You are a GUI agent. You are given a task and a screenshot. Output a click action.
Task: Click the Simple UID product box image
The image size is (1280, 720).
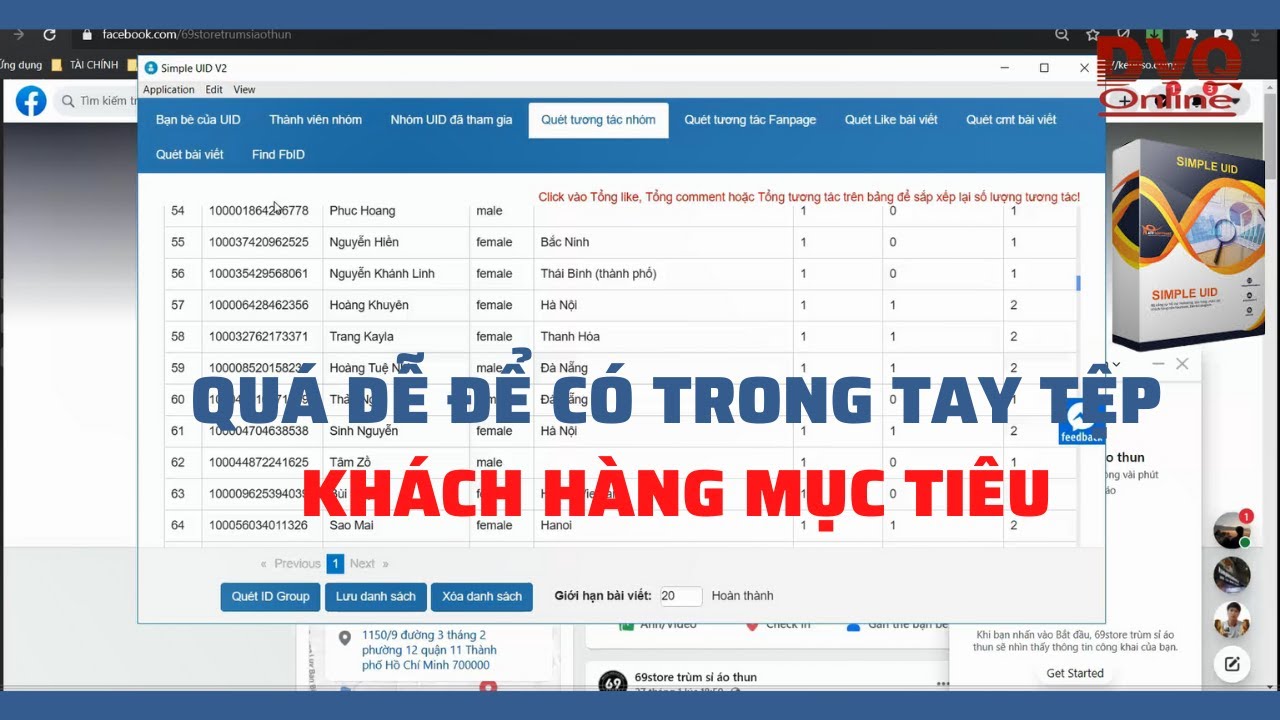(1188, 243)
